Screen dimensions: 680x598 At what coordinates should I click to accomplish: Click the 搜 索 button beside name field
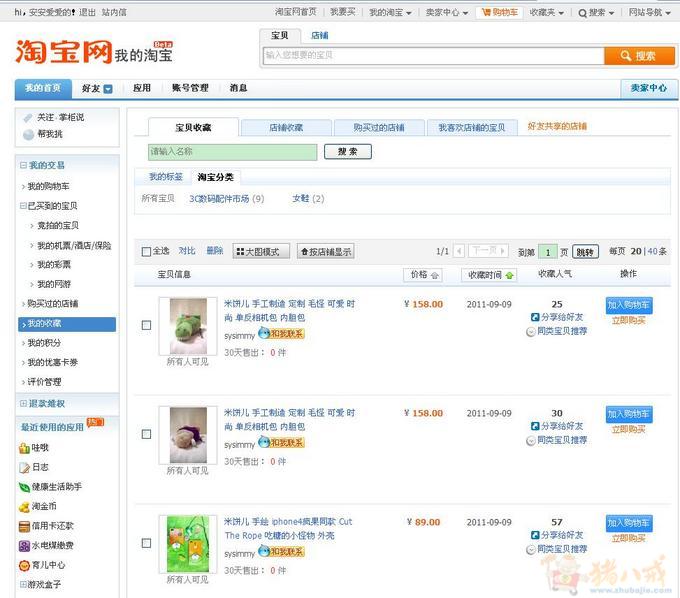[348, 152]
